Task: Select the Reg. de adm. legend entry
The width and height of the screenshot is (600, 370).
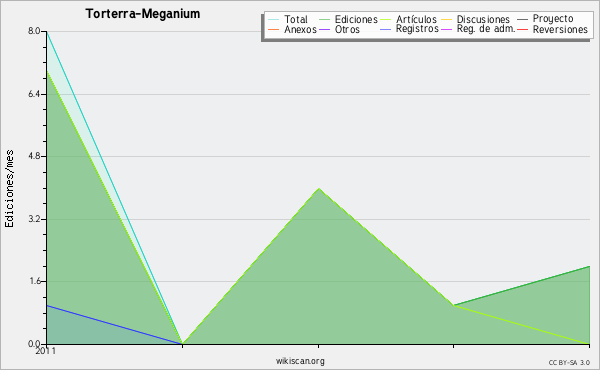Action: click(x=478, y=29)
